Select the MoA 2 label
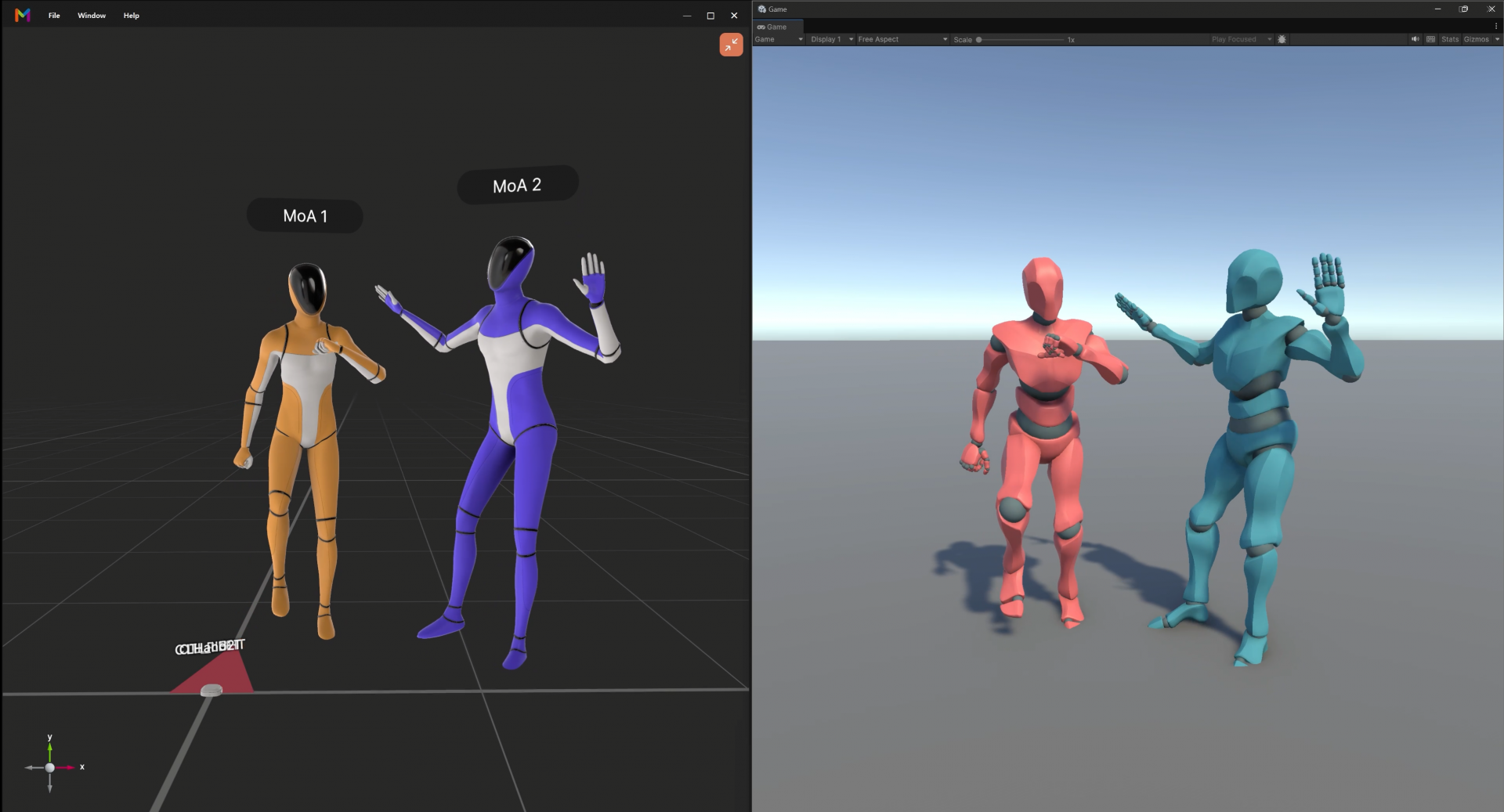Viewport: 1504px width, 812px height. point(517,186)
